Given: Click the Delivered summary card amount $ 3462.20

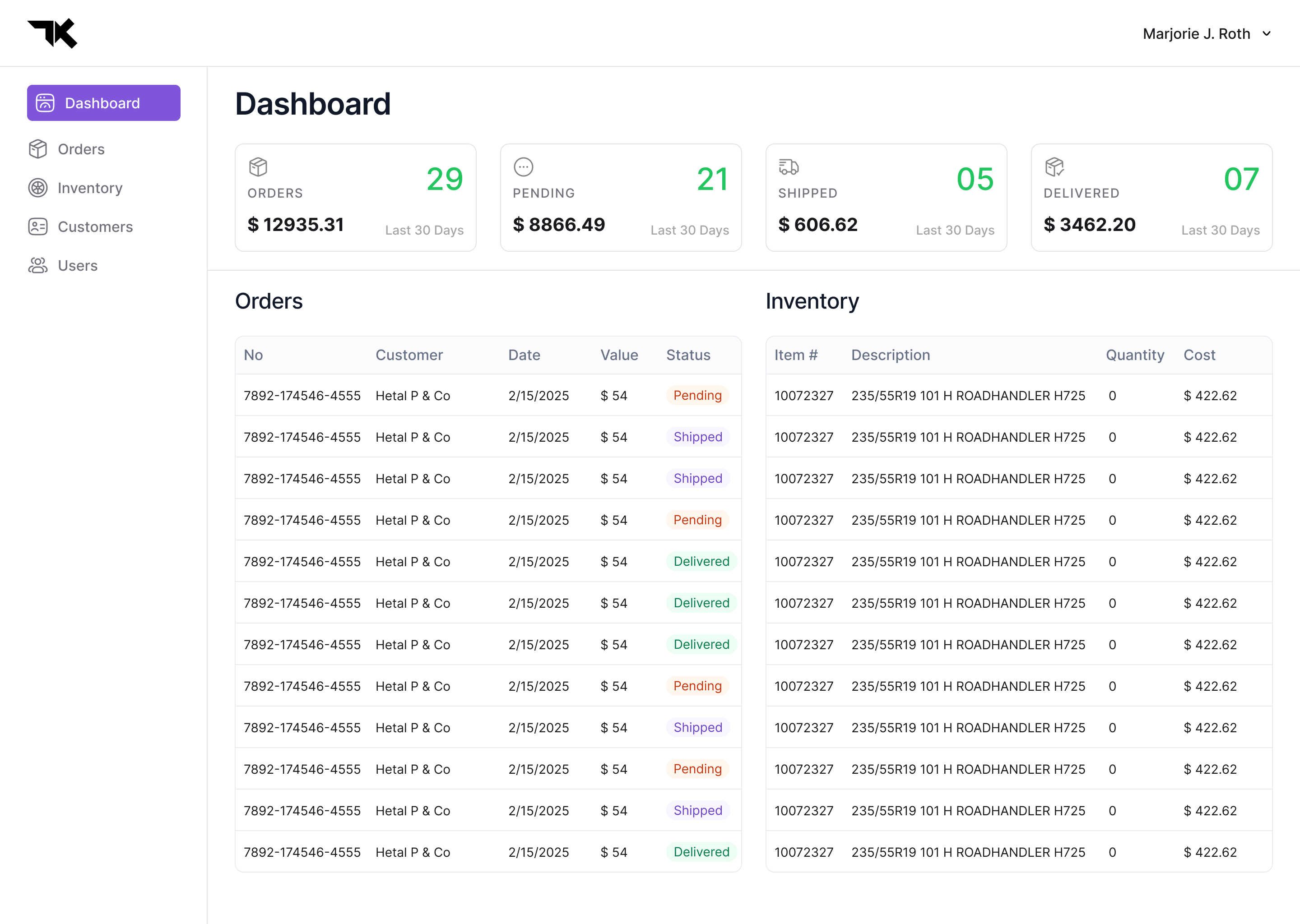Looking at the screenshot, I should 1089,225.
